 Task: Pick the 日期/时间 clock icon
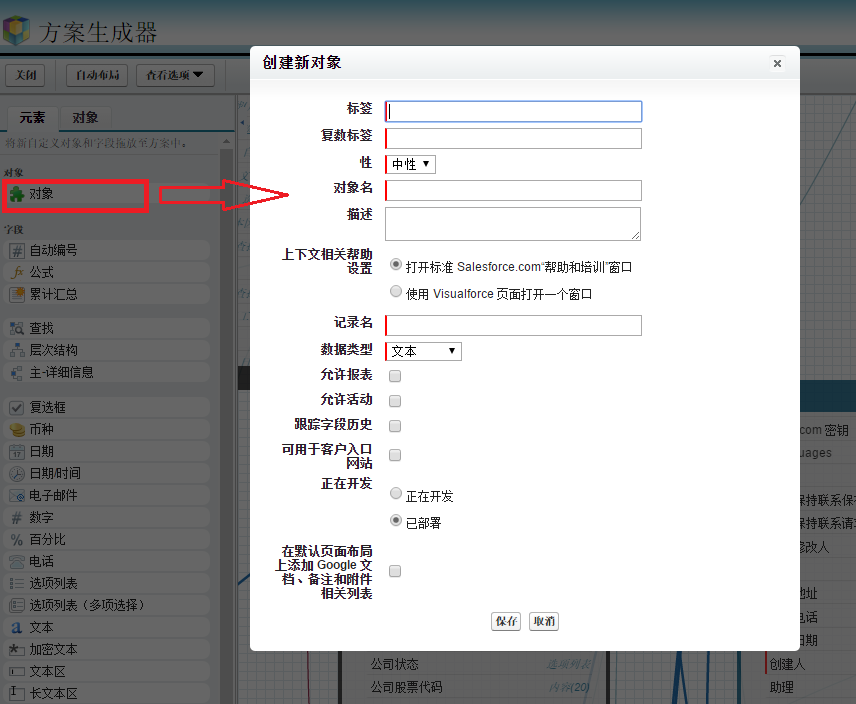(17, 474)
